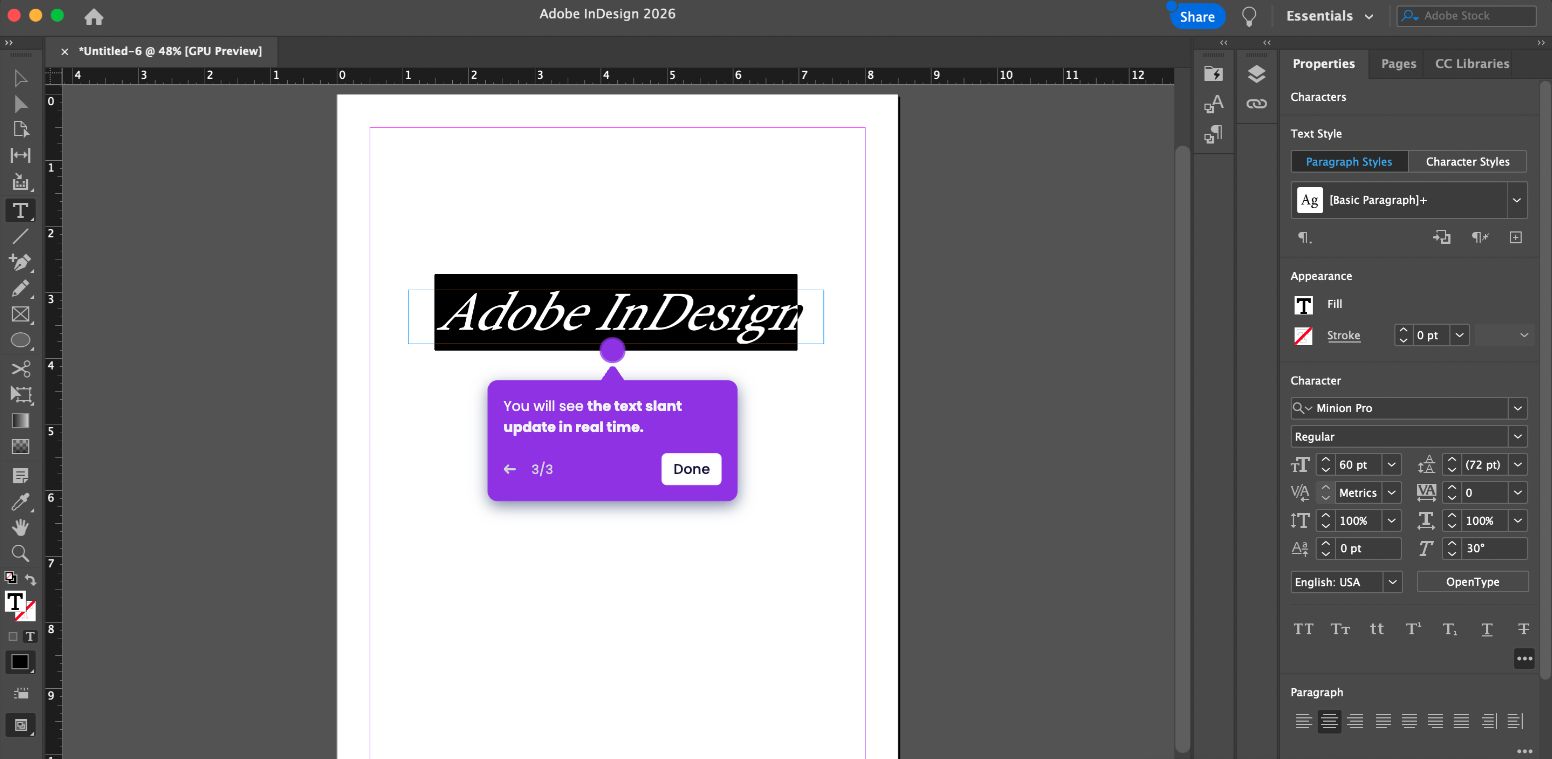Select the Pen tool

[20, 262]
